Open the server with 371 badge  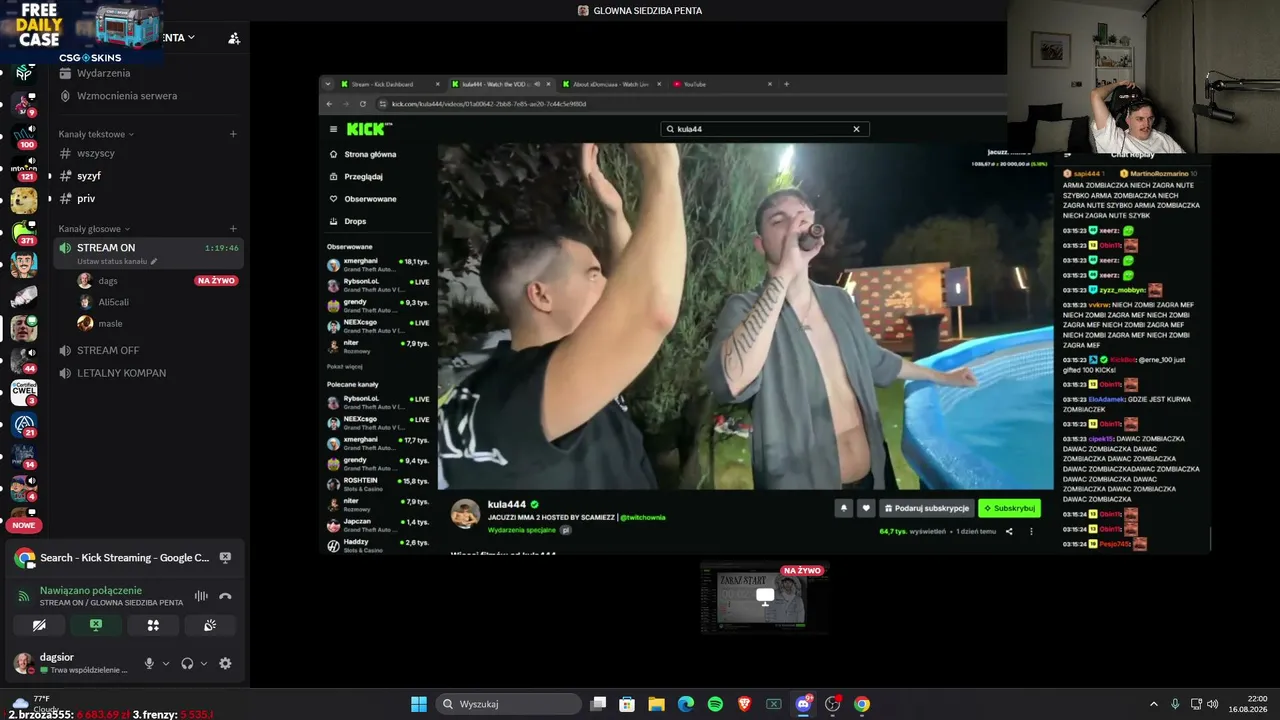24,232
